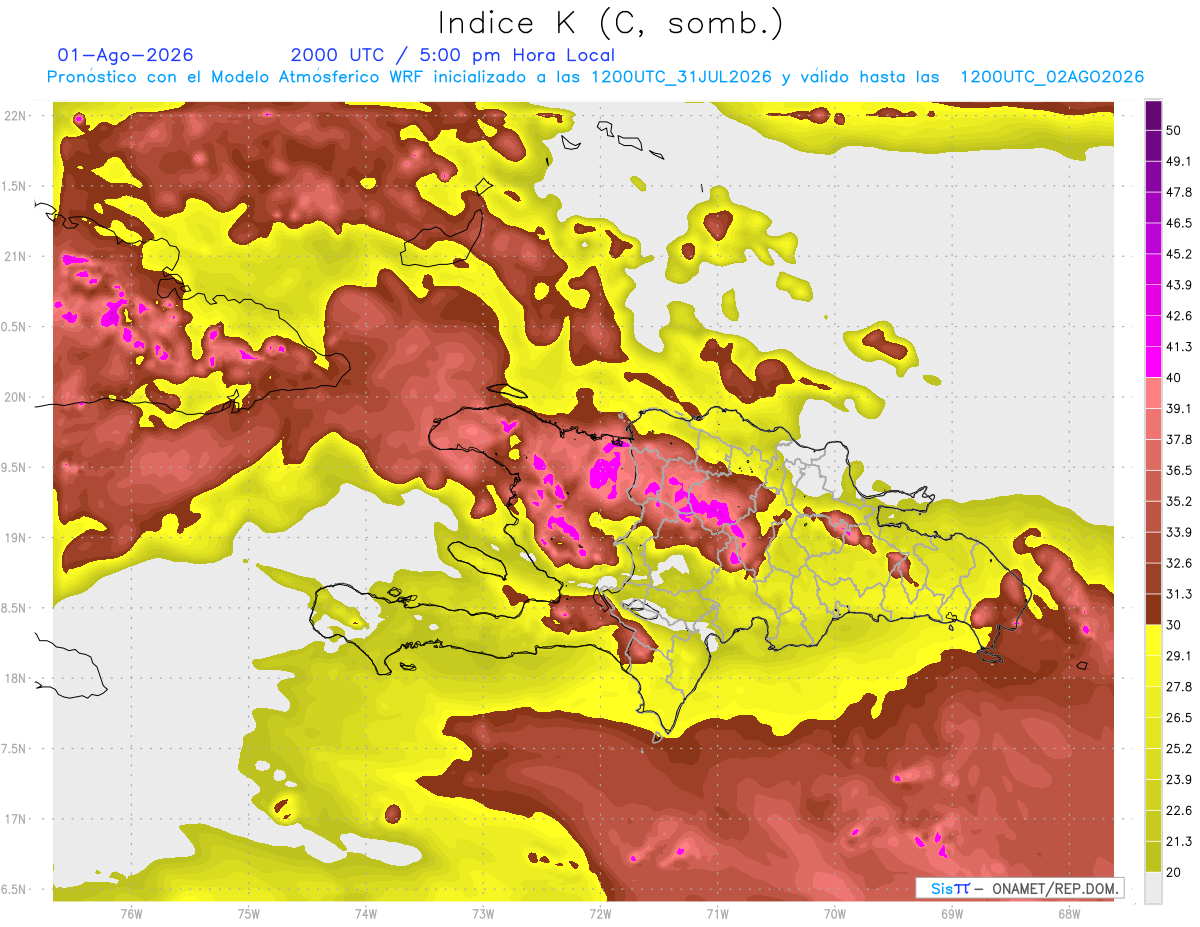Click the '41.3' color scale value
Screen dimensions: 1200x927
point(1178,347)
